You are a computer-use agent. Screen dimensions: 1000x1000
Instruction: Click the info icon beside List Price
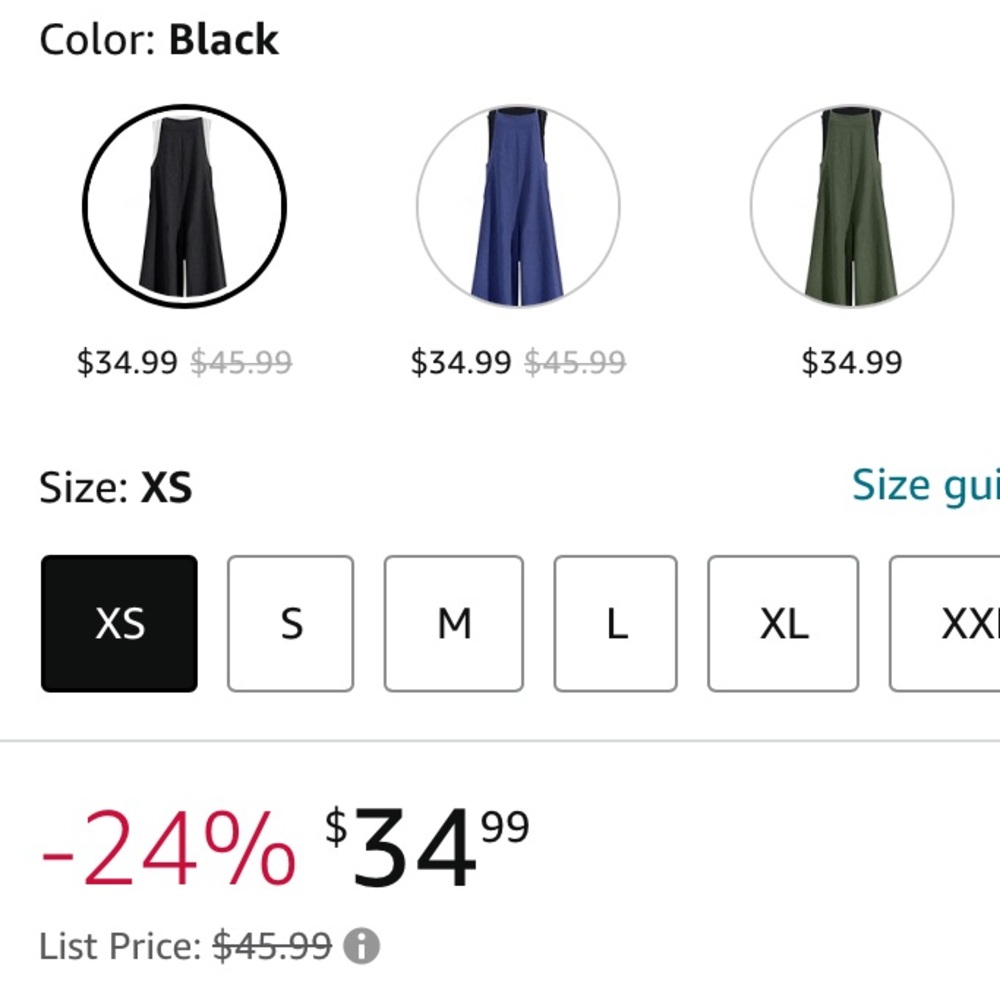(362, 946)
